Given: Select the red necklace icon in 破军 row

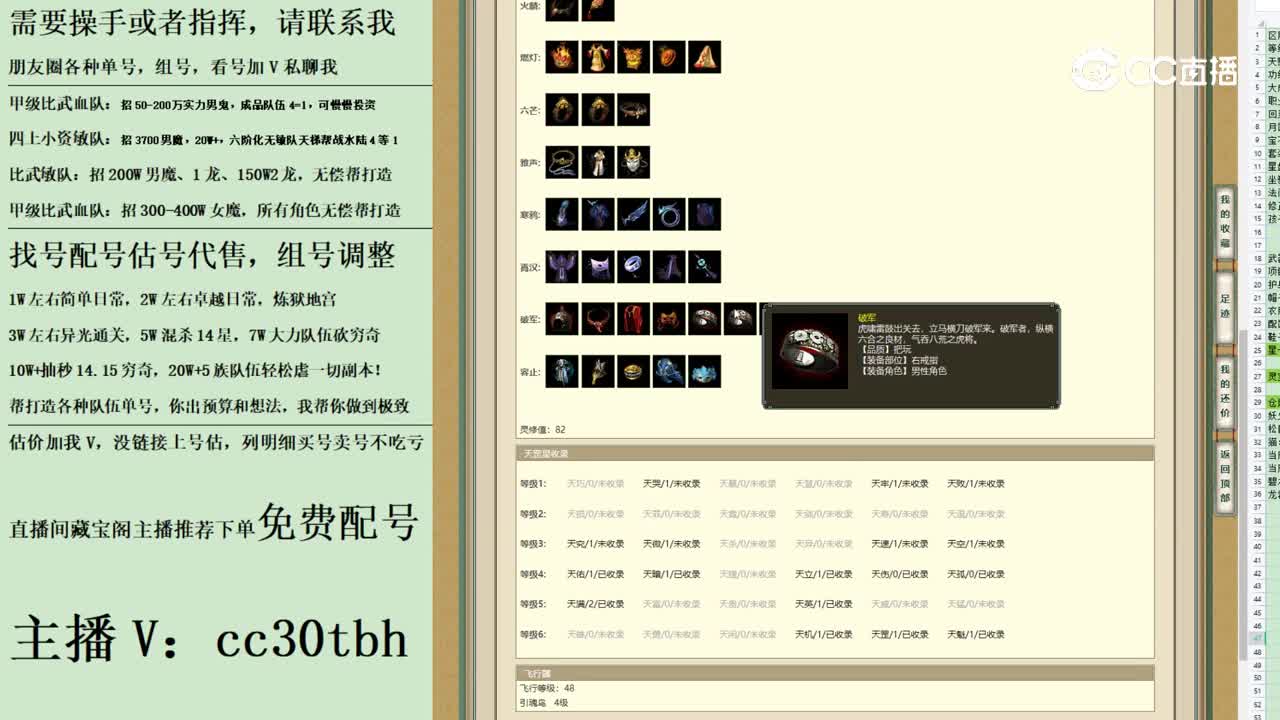Looking at the screenshot, I should pyautogui.click(x=598, y=319).
